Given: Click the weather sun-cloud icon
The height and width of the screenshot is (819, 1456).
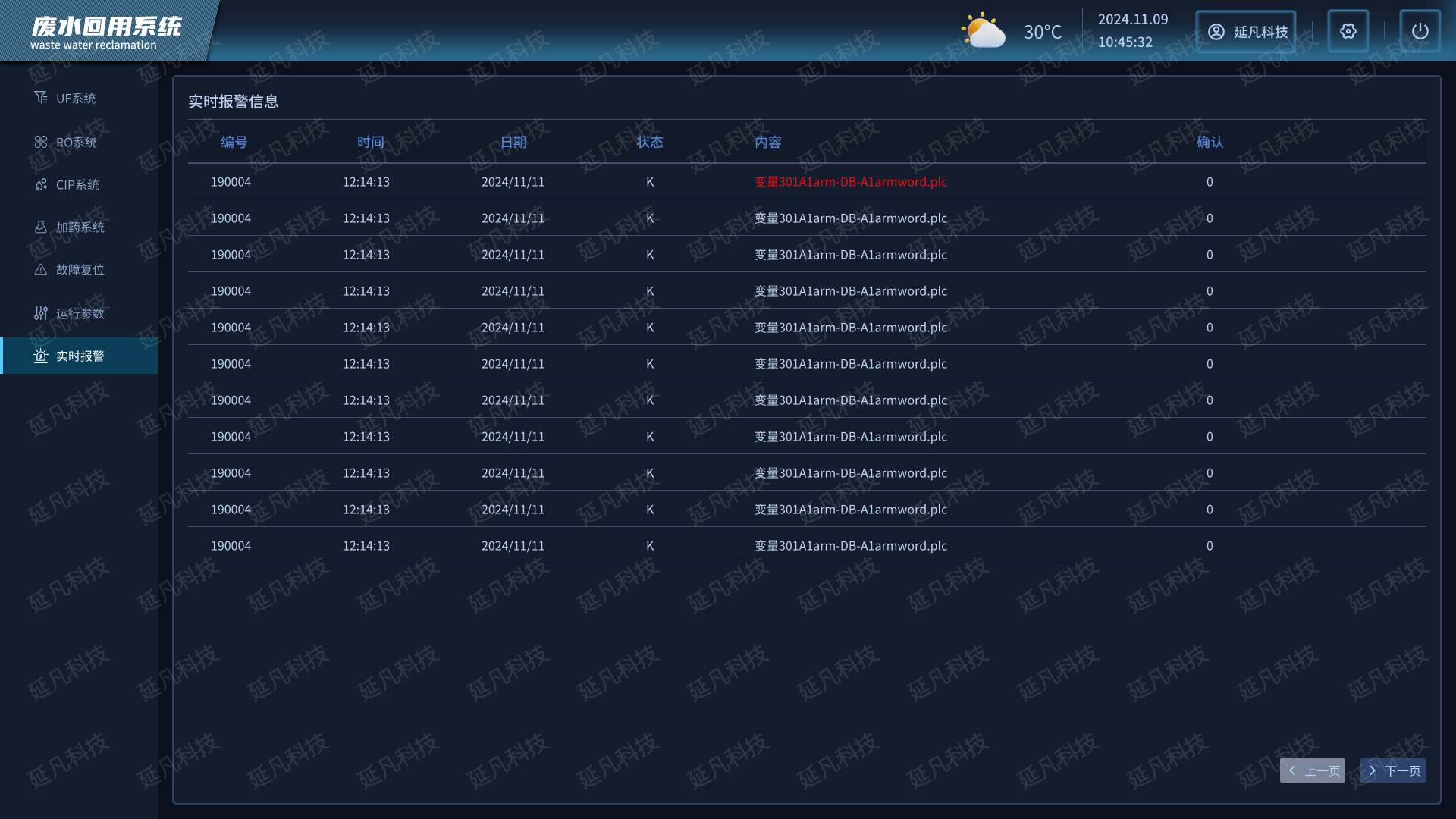Looking at the screenshot, I should click(x=983, y=31).
